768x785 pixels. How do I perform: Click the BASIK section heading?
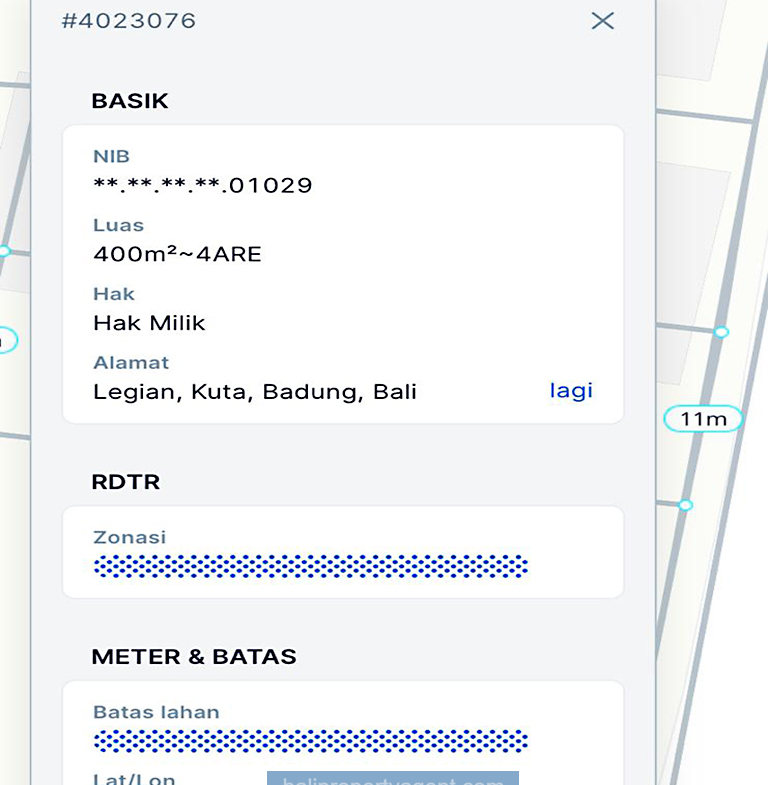(x=130, y=101)
